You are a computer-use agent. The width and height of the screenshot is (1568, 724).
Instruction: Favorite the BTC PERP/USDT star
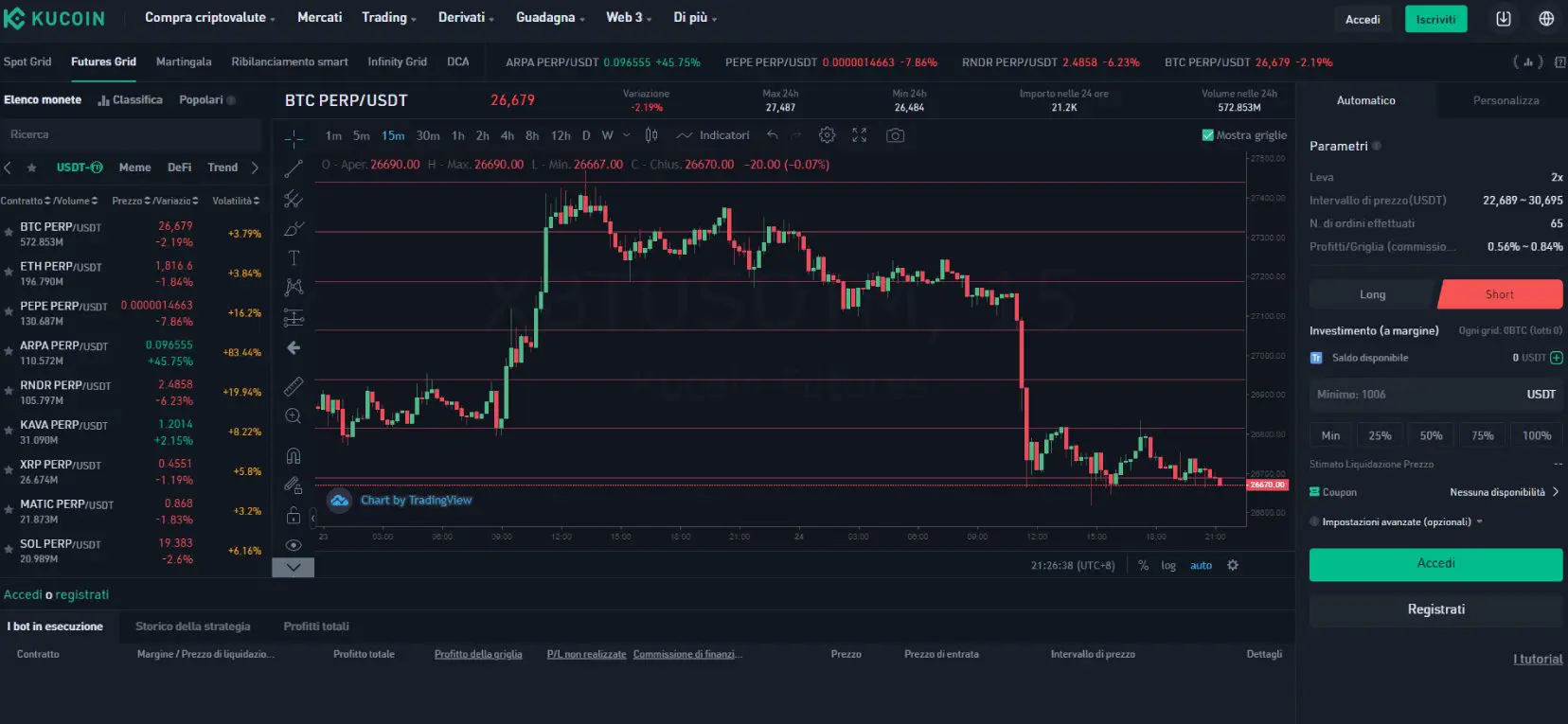9,232
